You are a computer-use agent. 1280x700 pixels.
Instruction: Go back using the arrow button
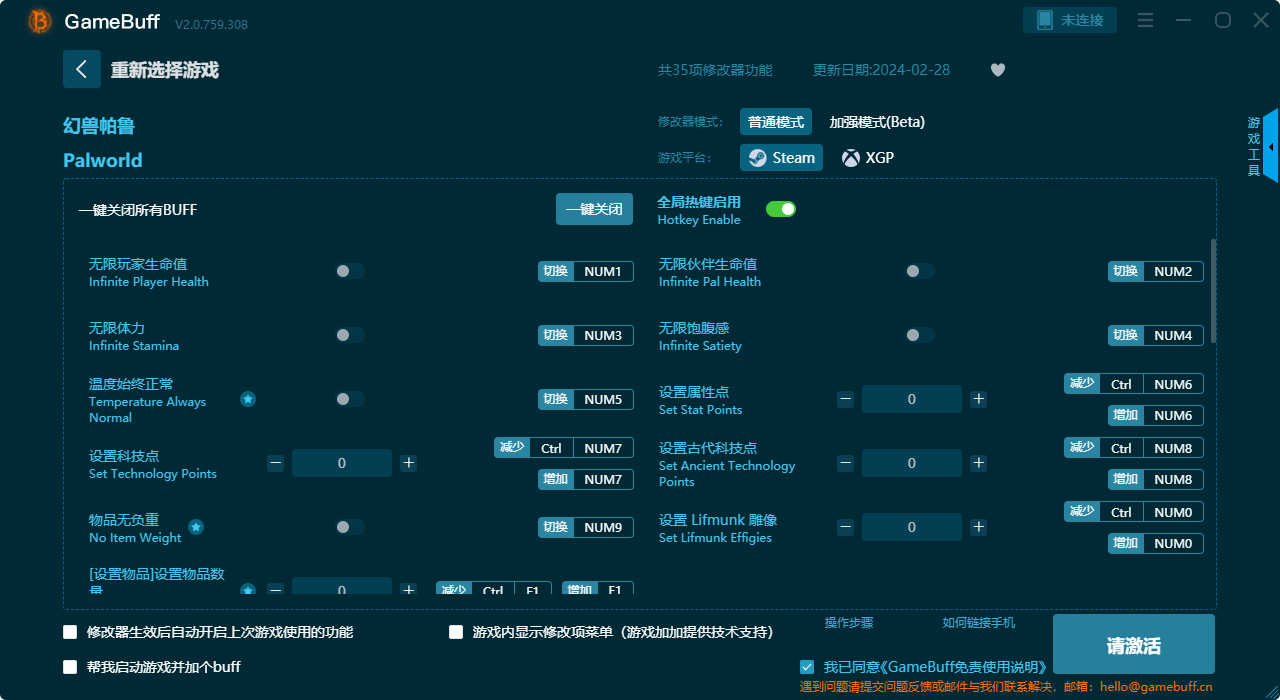tap(82, 69)
